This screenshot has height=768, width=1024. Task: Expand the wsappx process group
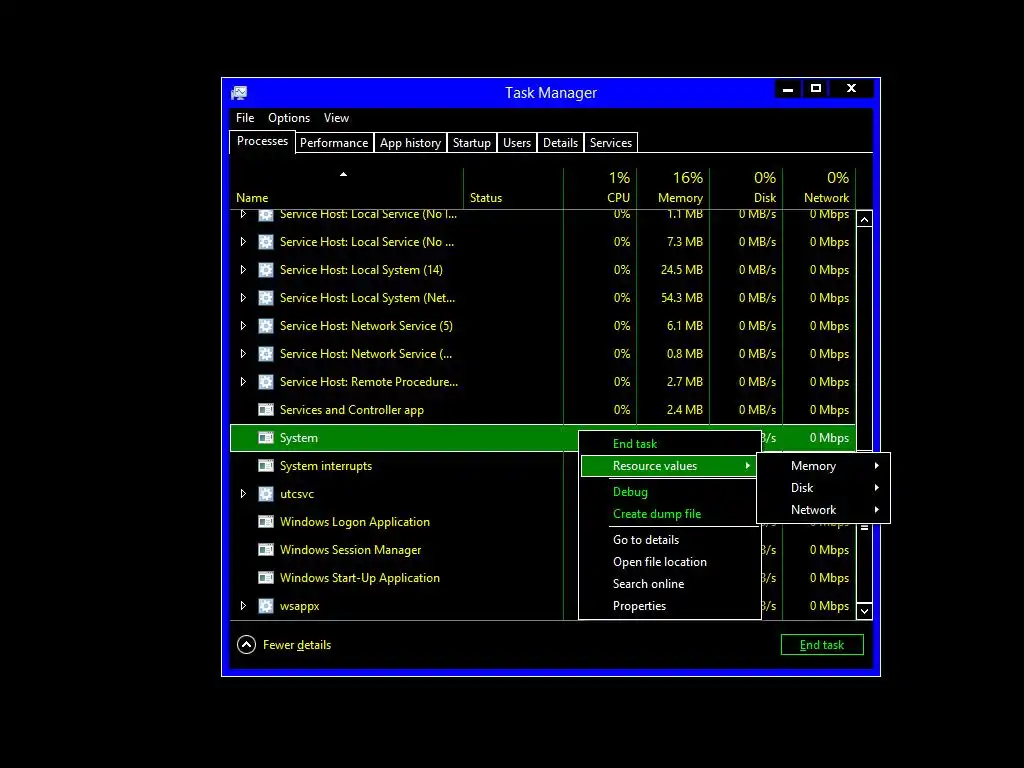click(x=243, y=606)
